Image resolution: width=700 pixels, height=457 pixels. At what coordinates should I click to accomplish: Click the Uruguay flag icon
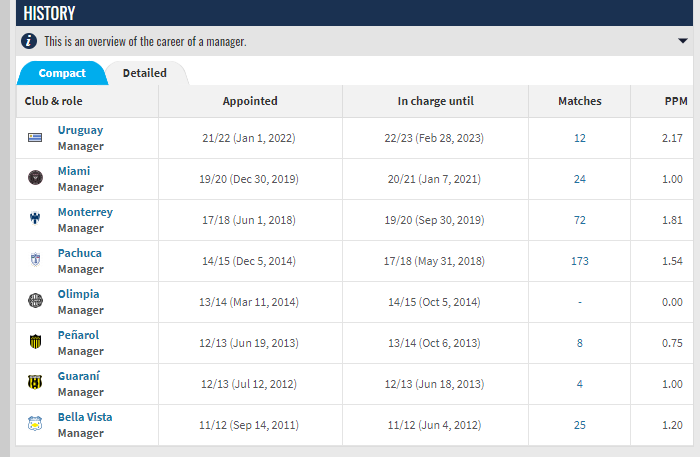tap(35, 138)
